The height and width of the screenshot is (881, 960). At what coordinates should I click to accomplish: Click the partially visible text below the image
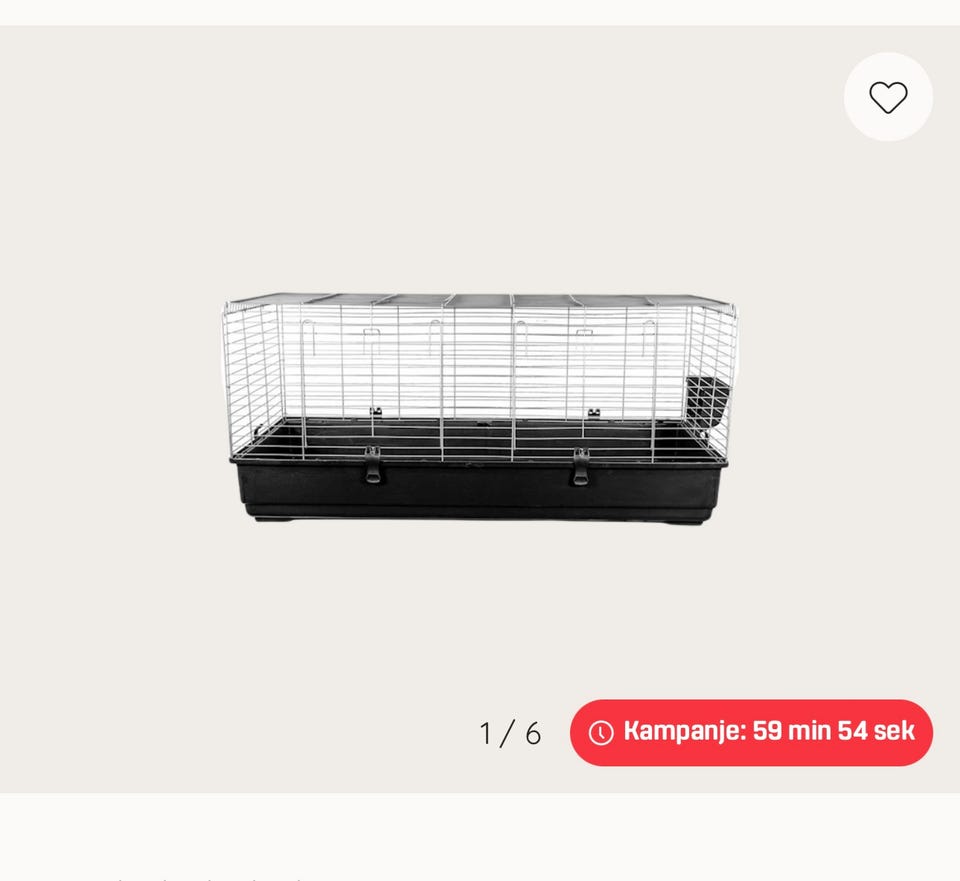pyautogui.click(x=208, y=879)
